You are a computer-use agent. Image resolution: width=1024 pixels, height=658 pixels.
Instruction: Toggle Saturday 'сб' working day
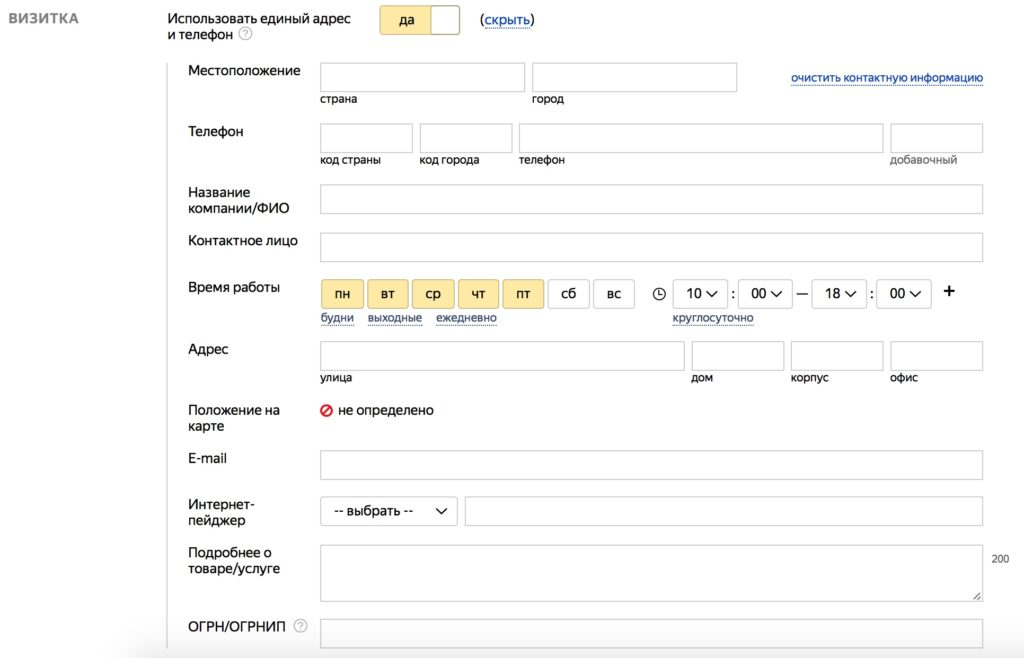[568, 294]
